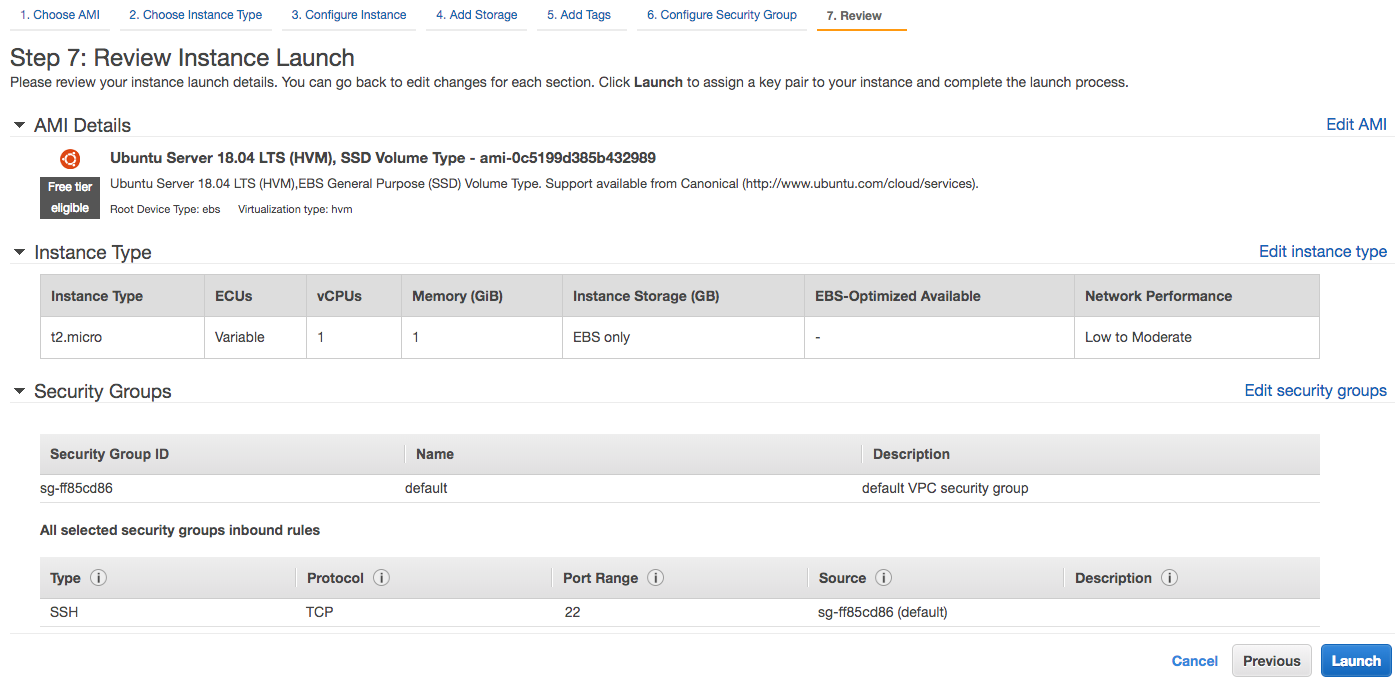Open the info tooltip beside Description column
This screenshot has width=1395, height=688.
(x=1169, y=577)
